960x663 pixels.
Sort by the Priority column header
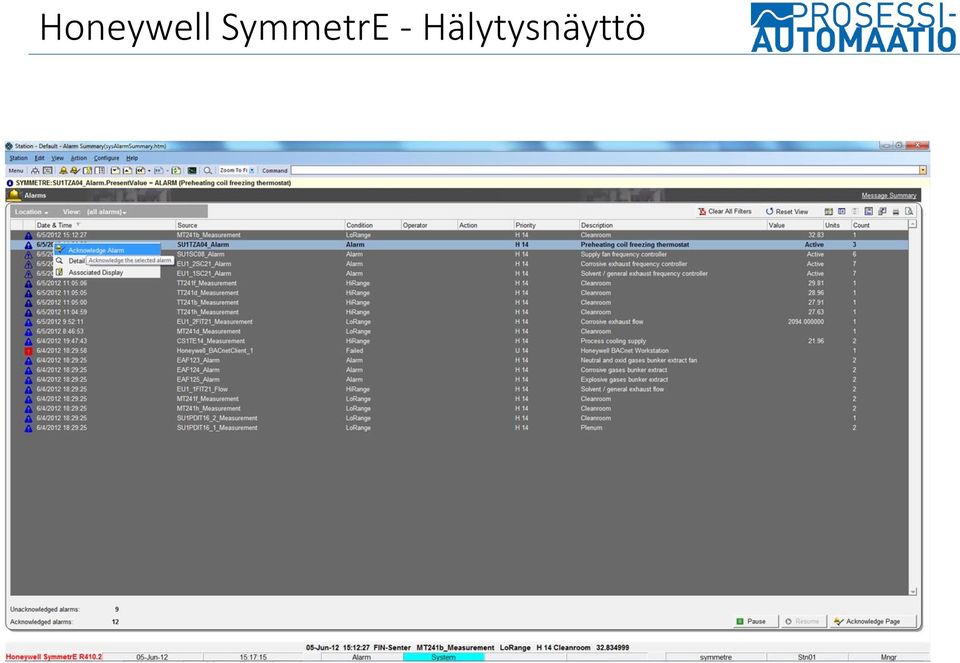pyautogui.click(x=546, y=225)
